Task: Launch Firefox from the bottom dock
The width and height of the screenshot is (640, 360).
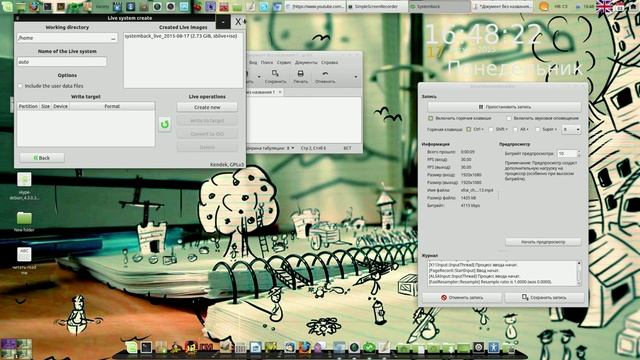Action: (x=304, y=347)
